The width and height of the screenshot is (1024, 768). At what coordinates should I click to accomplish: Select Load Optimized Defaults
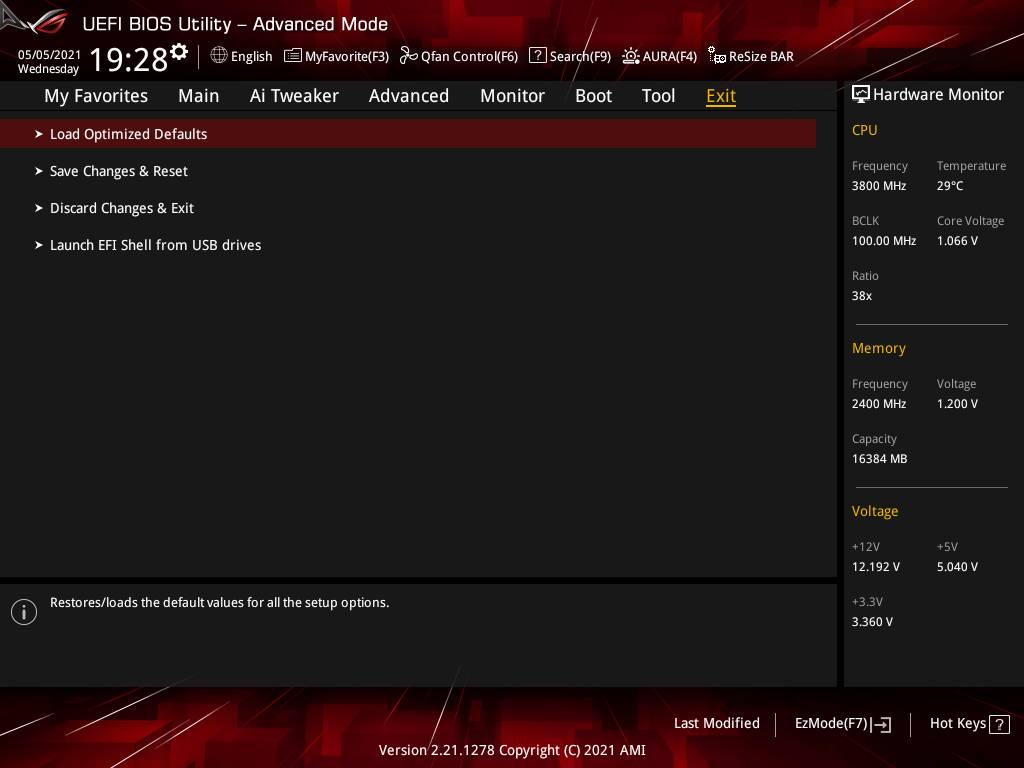[408, 134]
